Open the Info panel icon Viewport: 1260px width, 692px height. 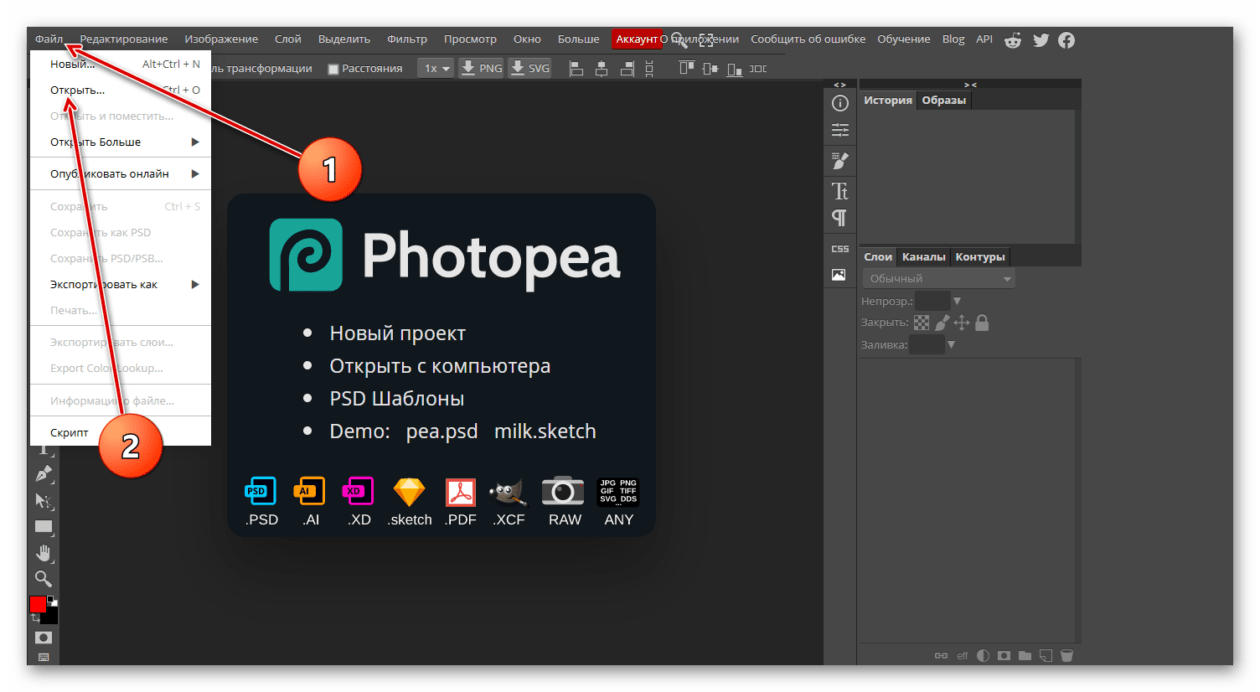click(840, 103)
